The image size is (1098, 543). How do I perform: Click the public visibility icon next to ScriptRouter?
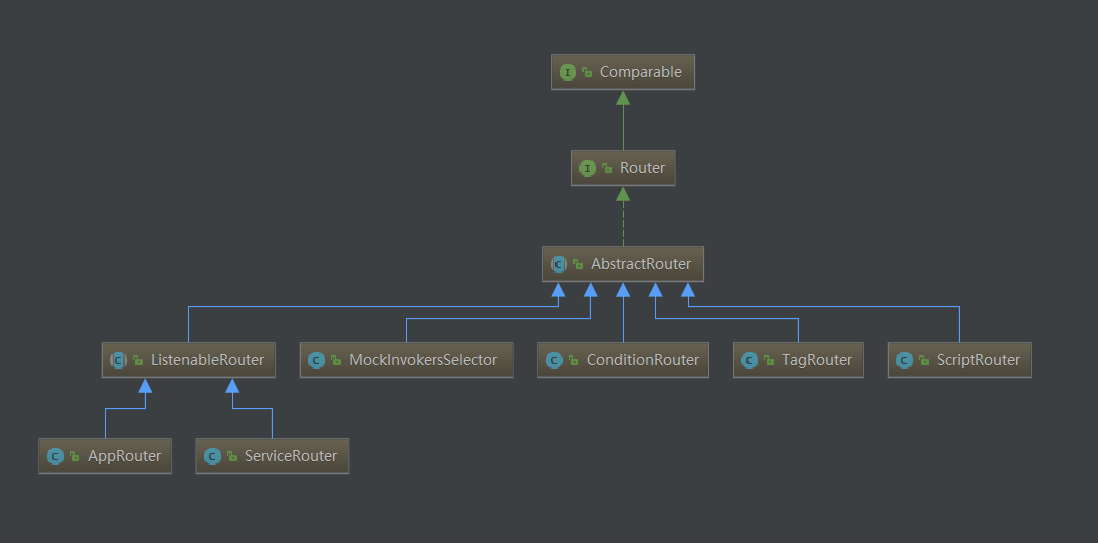pos(924,360)
